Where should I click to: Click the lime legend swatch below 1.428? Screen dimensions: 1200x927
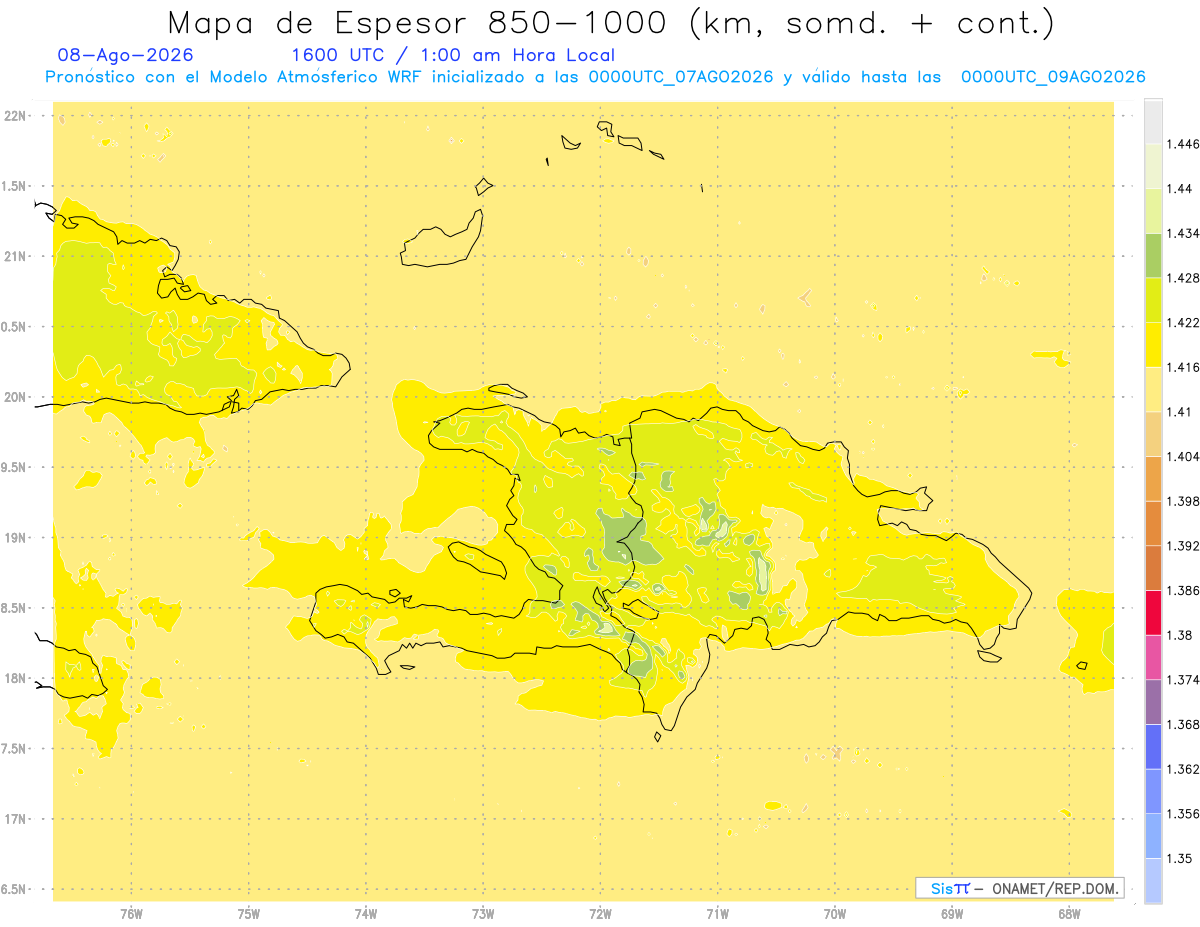[x=1153, y=300]
